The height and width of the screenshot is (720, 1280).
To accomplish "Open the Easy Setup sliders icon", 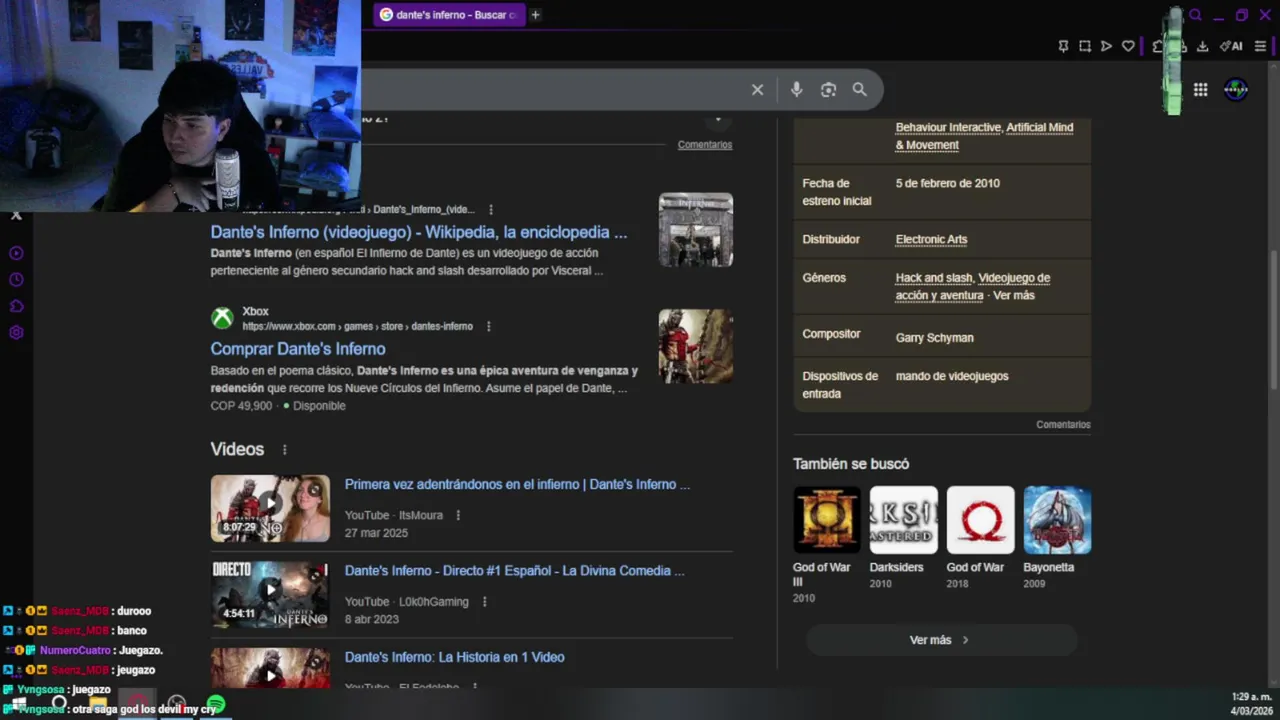I will pyautogui.click(x=1260, y=46).
